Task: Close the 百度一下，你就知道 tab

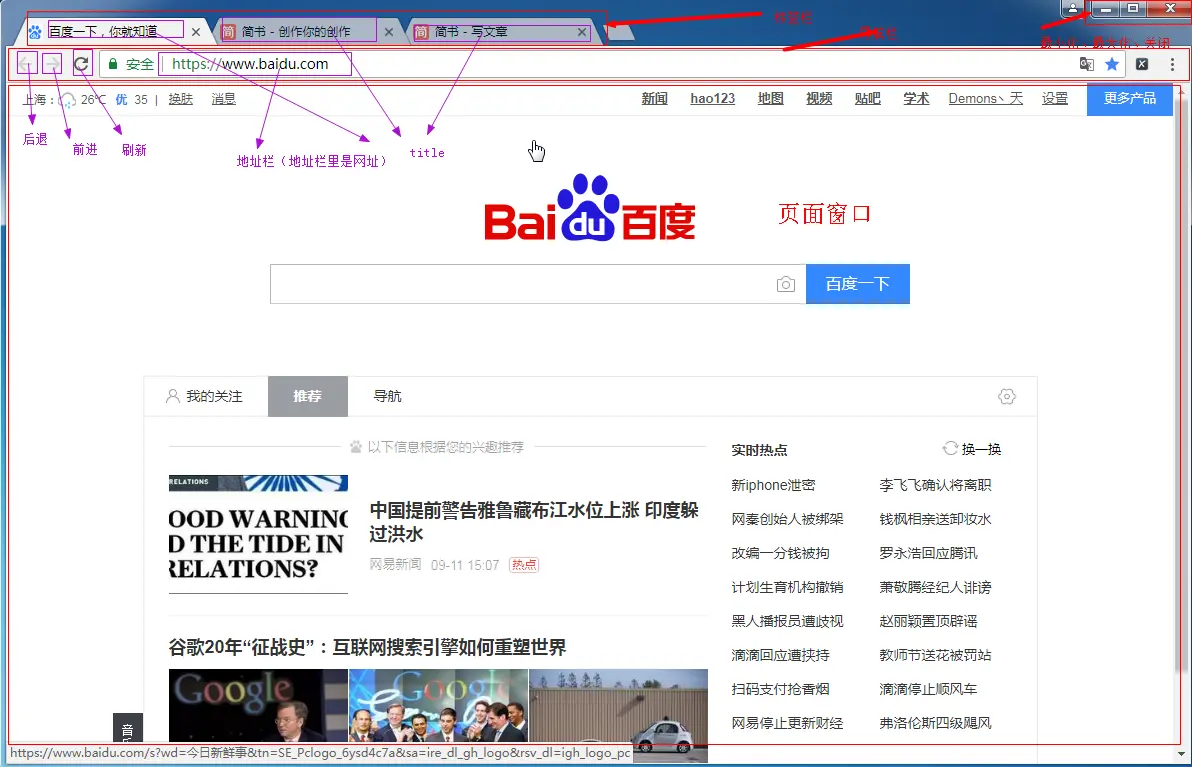Action: [x=196, y=32]
